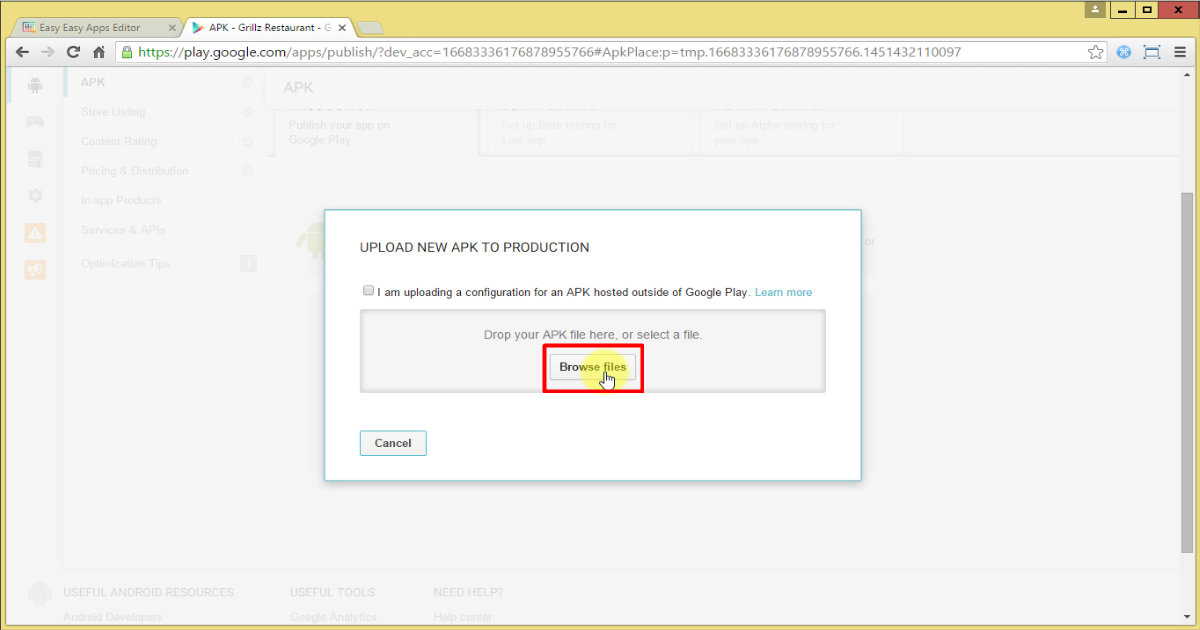This screenshot has height=630, width=1200.
Task: Open the Chrome hamburger menu
Action: point(1180,52)
